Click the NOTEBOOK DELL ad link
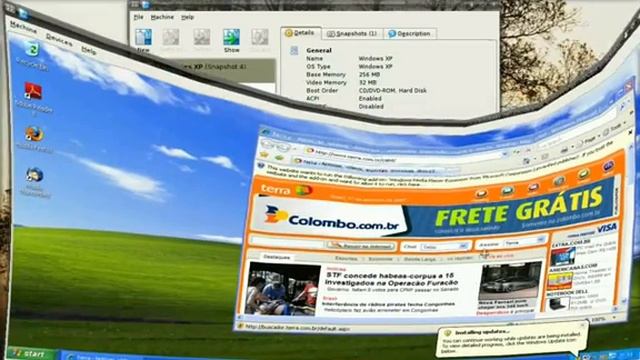Screen dimensions: 640x360 [567, 293]
